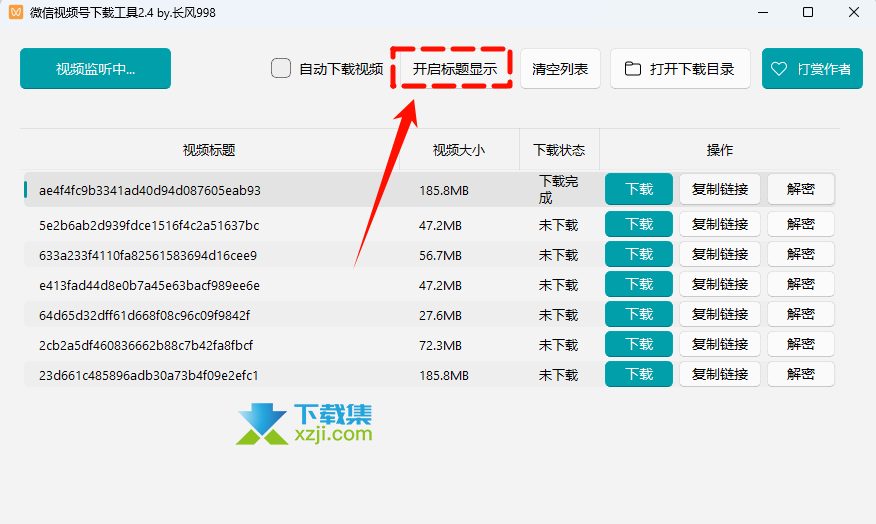Click the folder icon on 打开下载目录 button
Viewport: 876px width, 524px height.
[x=632, y=69]
